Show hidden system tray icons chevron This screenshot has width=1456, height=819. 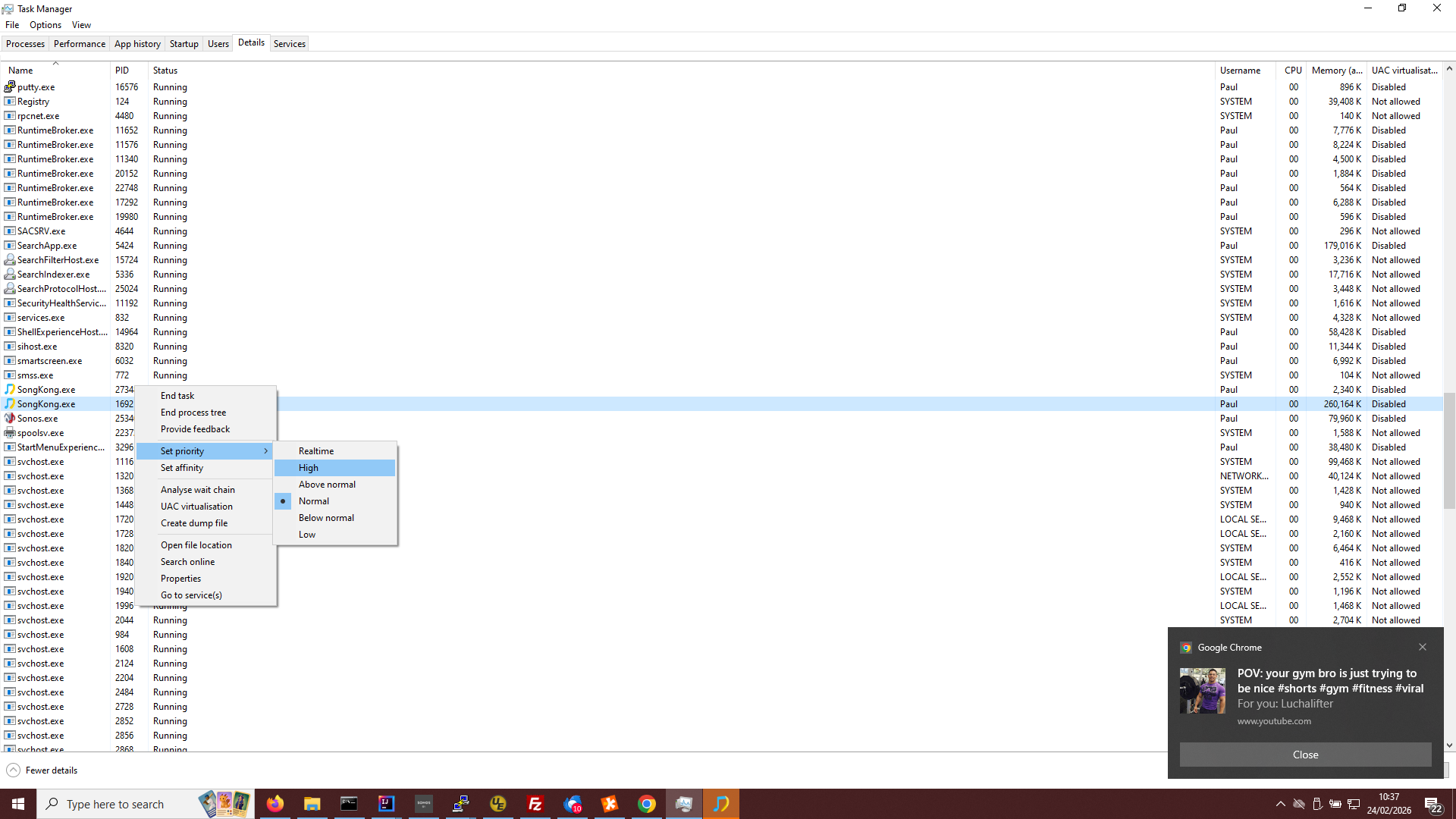pos(1280,804)
